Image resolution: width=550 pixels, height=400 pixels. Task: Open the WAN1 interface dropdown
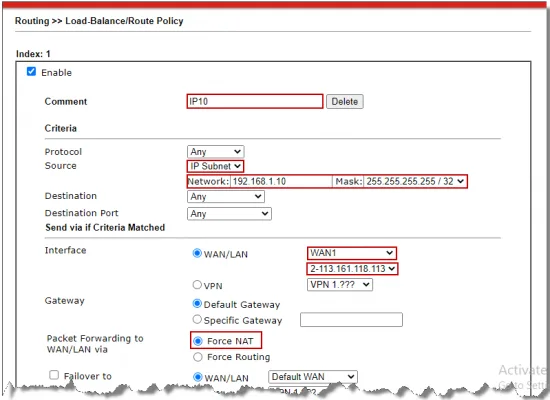click(x=351, y=253)
